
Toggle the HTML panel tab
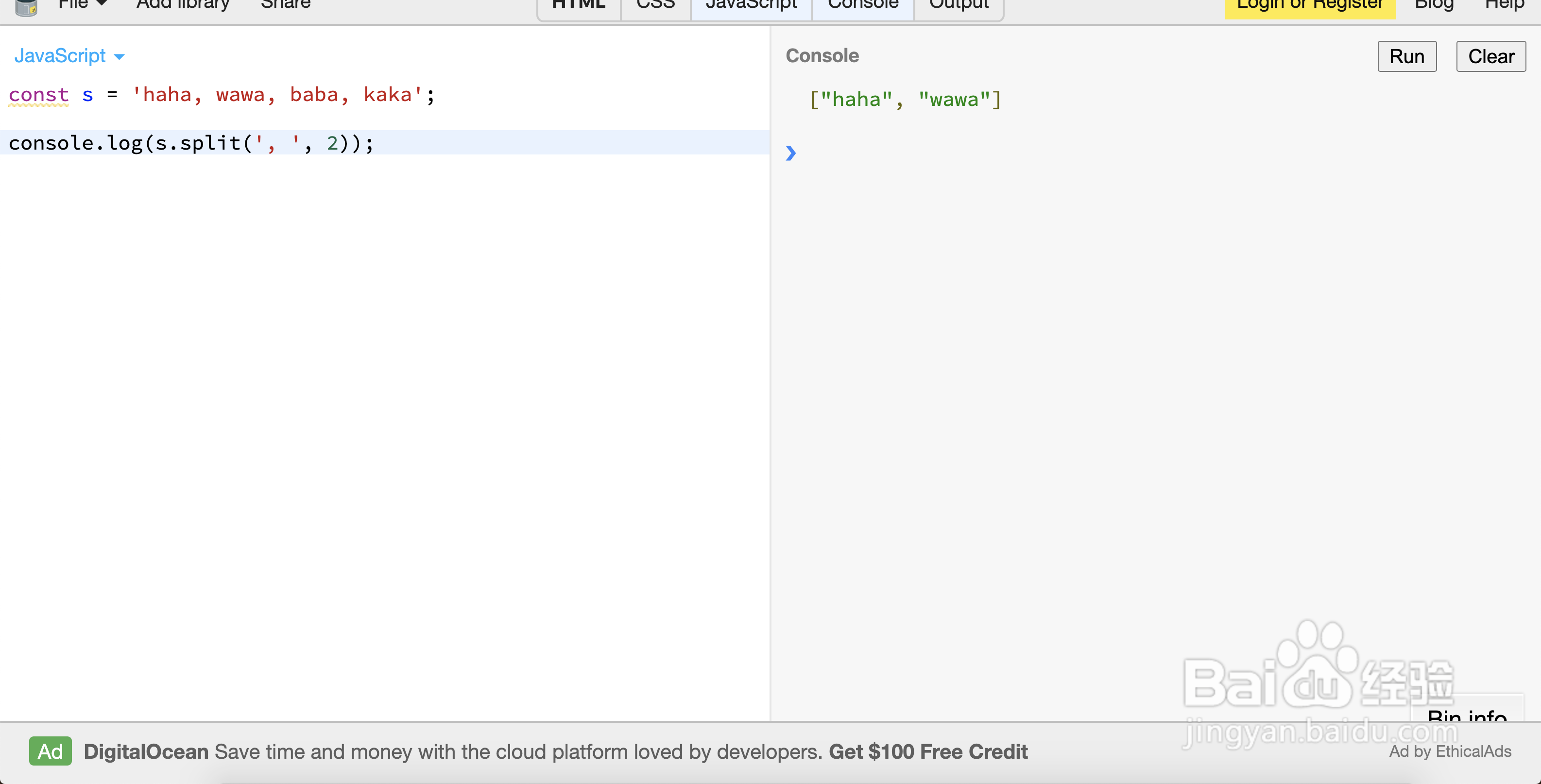click(579, 6)
